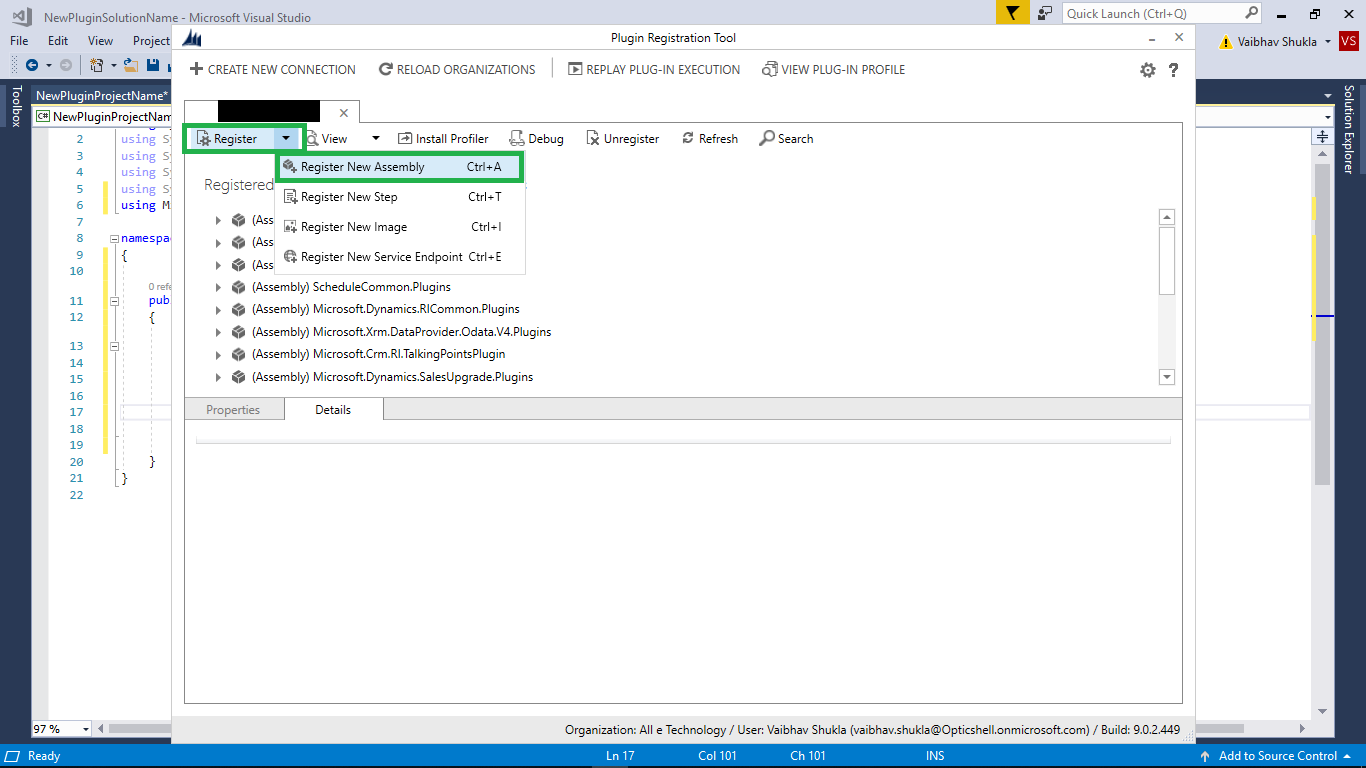Refresh the registered assemblies list
The height and width of the screenshot is (768, 1366).
click(x=709, y=138)
